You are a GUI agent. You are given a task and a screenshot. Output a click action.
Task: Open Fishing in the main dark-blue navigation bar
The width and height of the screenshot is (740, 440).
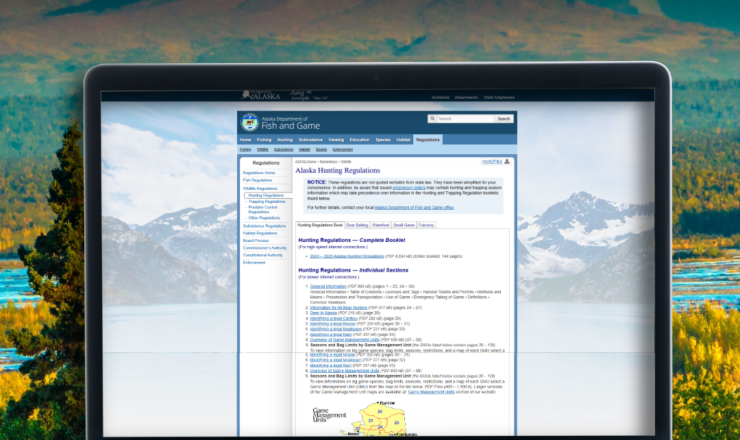(264, 140)
